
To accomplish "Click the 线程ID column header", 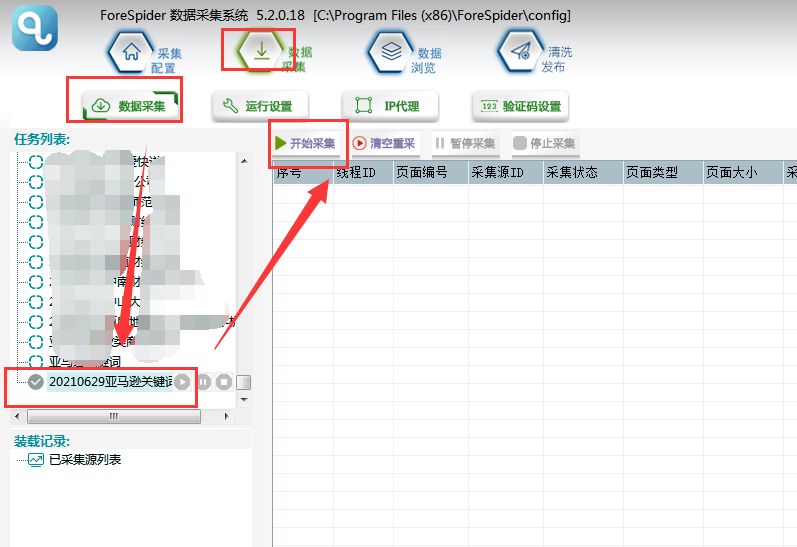I will 363,172.
